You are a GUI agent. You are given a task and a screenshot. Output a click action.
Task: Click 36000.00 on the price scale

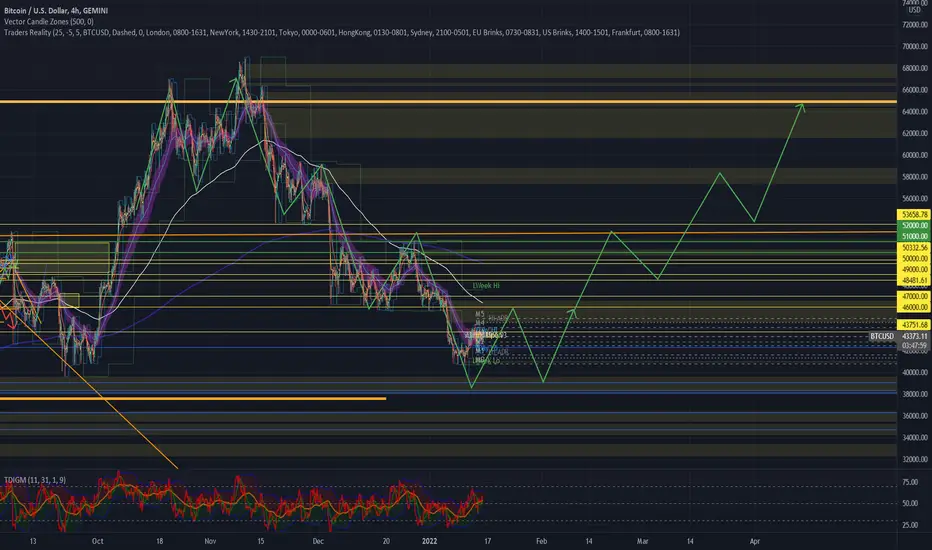(x=915, y=416)
